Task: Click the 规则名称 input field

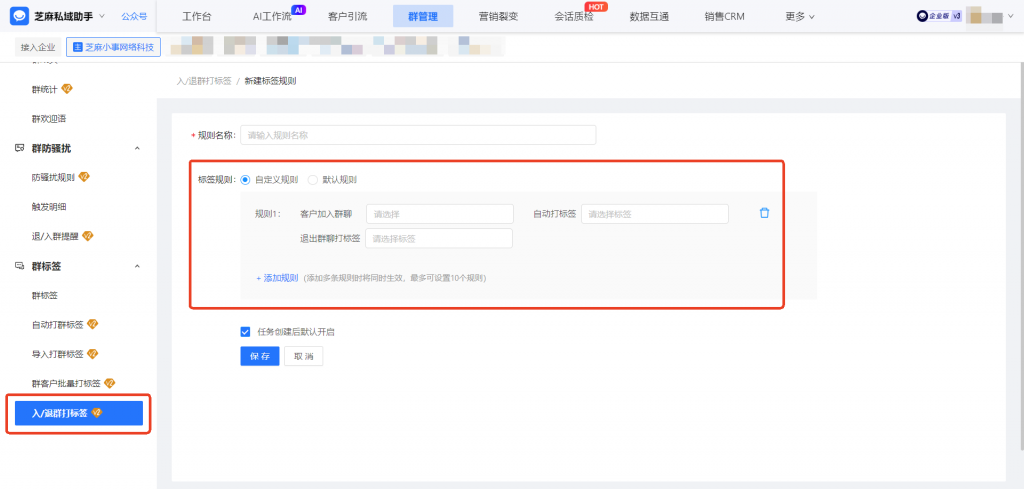Action: click(418, 135)
